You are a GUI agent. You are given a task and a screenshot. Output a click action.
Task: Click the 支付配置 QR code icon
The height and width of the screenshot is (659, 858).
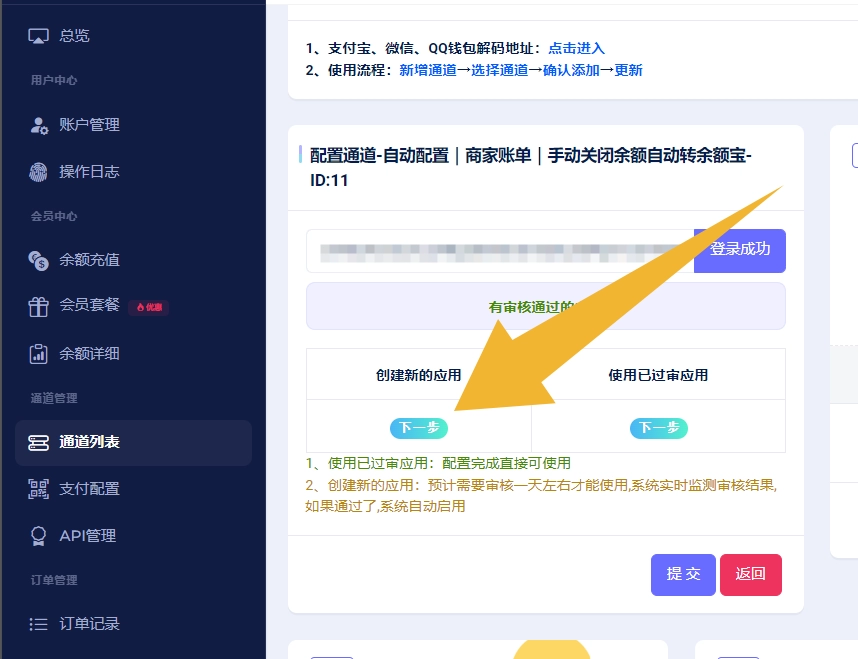(38, 489)
